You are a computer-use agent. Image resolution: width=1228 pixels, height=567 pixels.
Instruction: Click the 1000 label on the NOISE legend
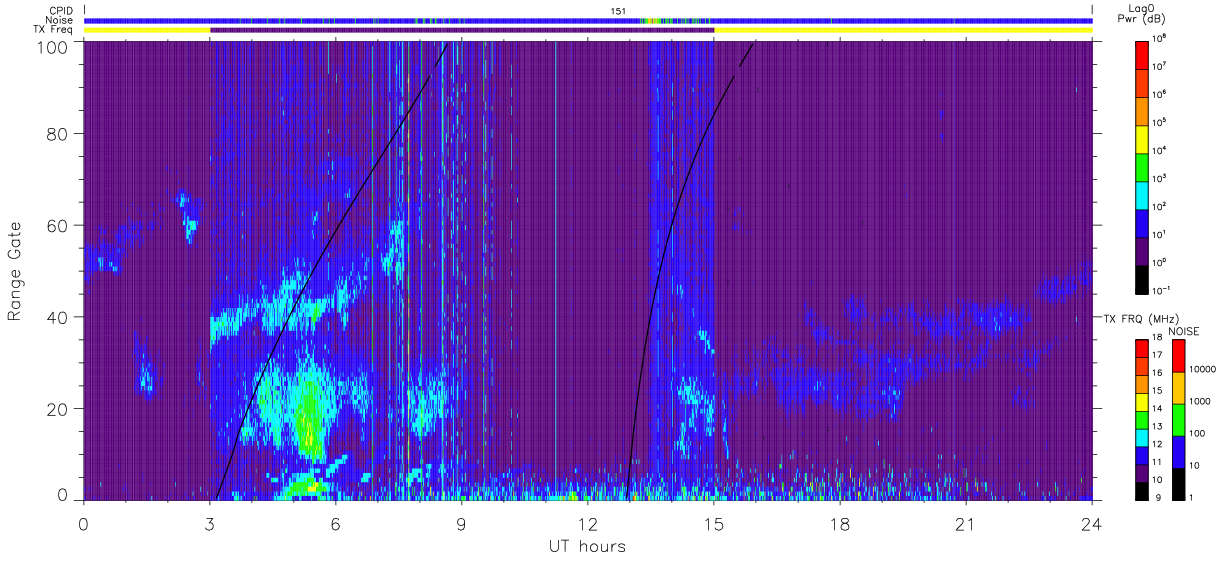pos(1200,402)
